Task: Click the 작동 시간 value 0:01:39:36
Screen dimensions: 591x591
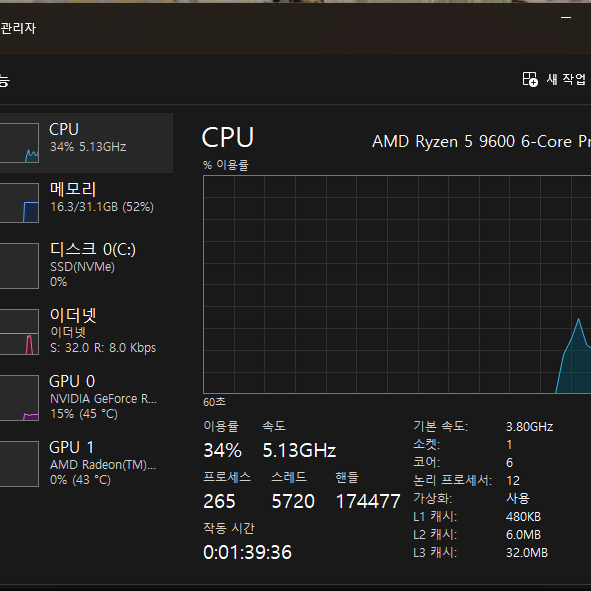Action: click(247, 552)
